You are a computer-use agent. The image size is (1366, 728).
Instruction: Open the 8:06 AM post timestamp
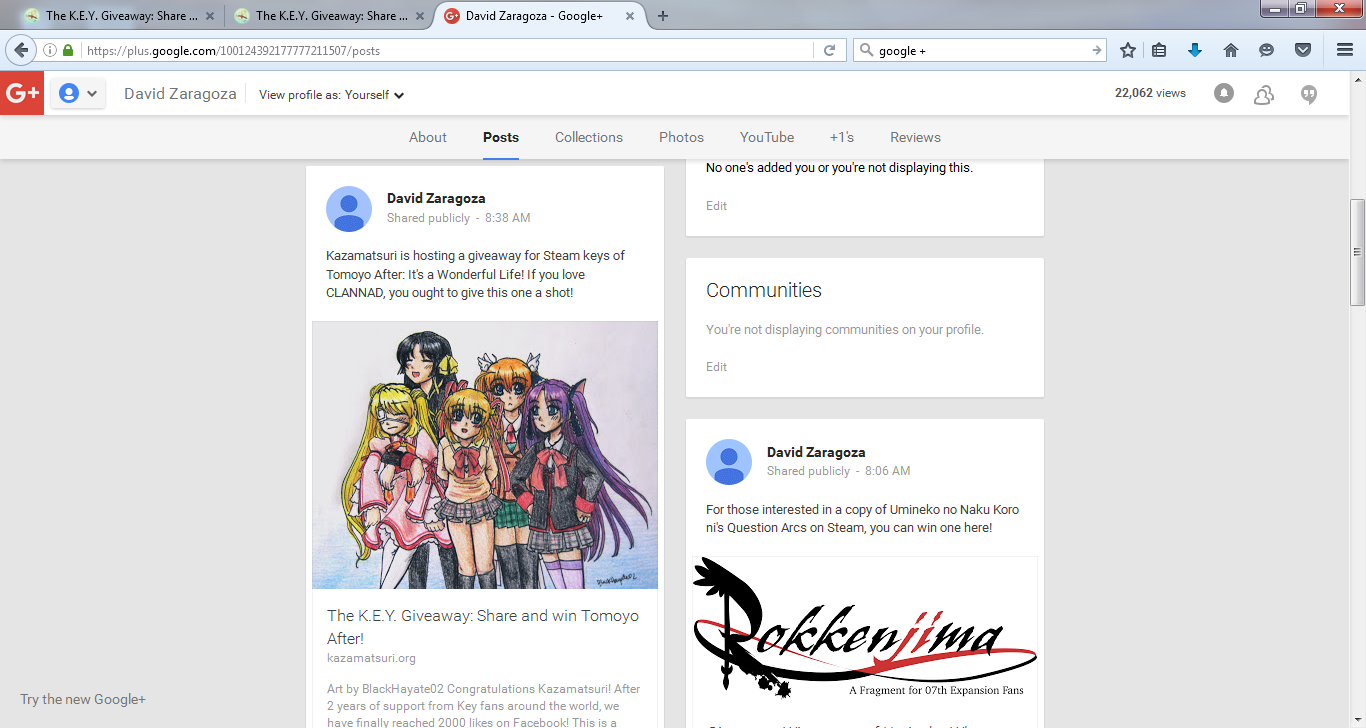888,471
